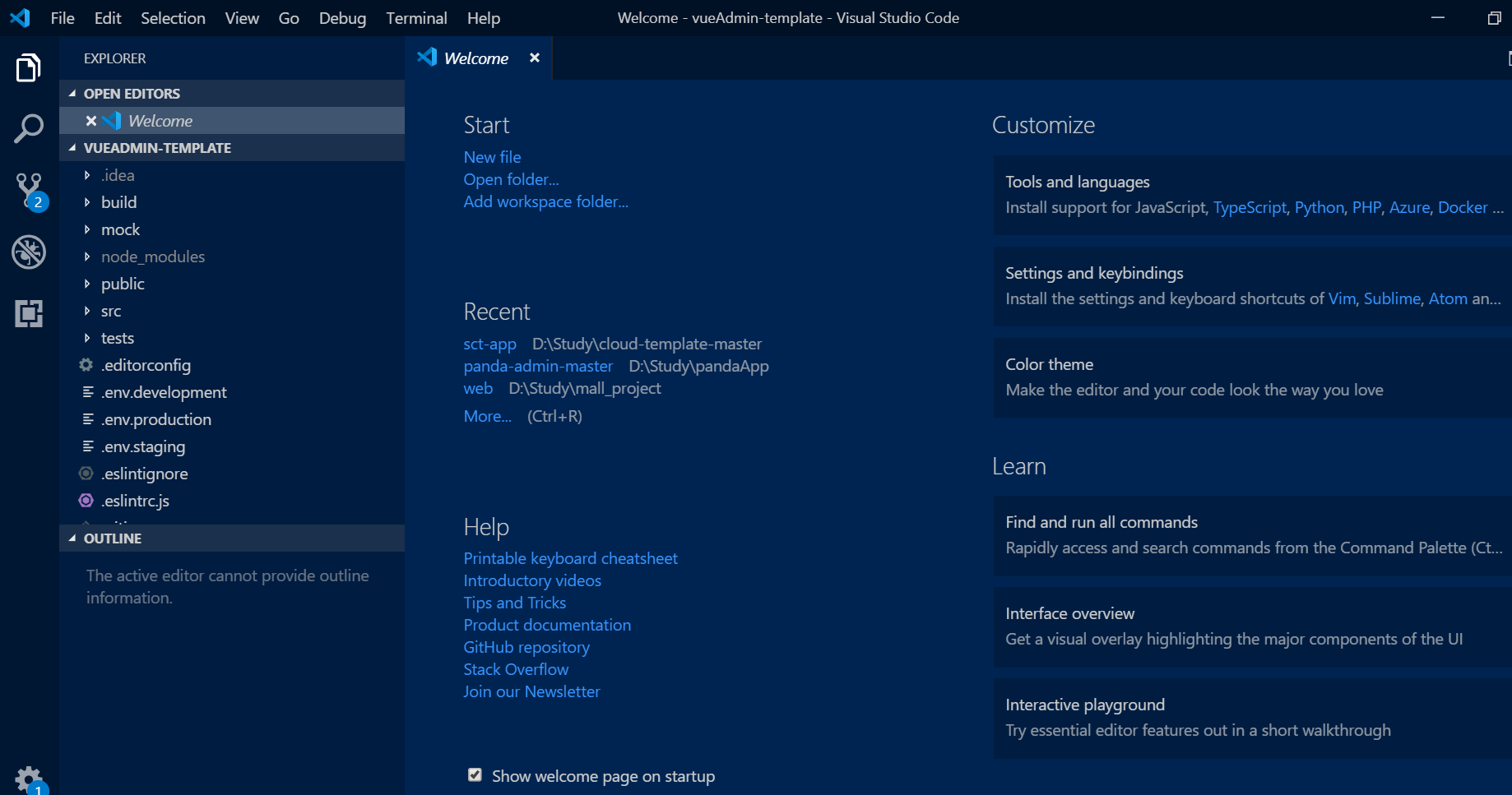The image size is (1512, 795).
Task: Collapse the Open Editors section
Action: (72, 94)
